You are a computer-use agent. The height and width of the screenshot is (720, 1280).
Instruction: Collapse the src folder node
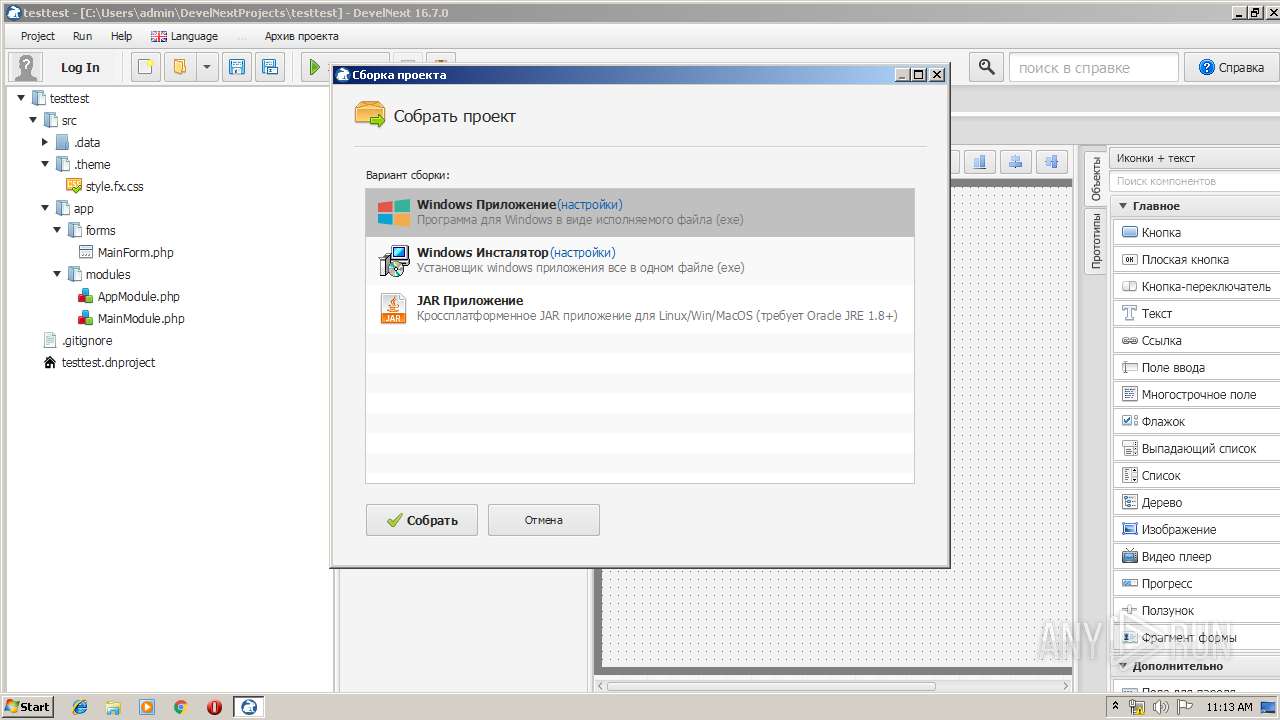pos(33,120)
